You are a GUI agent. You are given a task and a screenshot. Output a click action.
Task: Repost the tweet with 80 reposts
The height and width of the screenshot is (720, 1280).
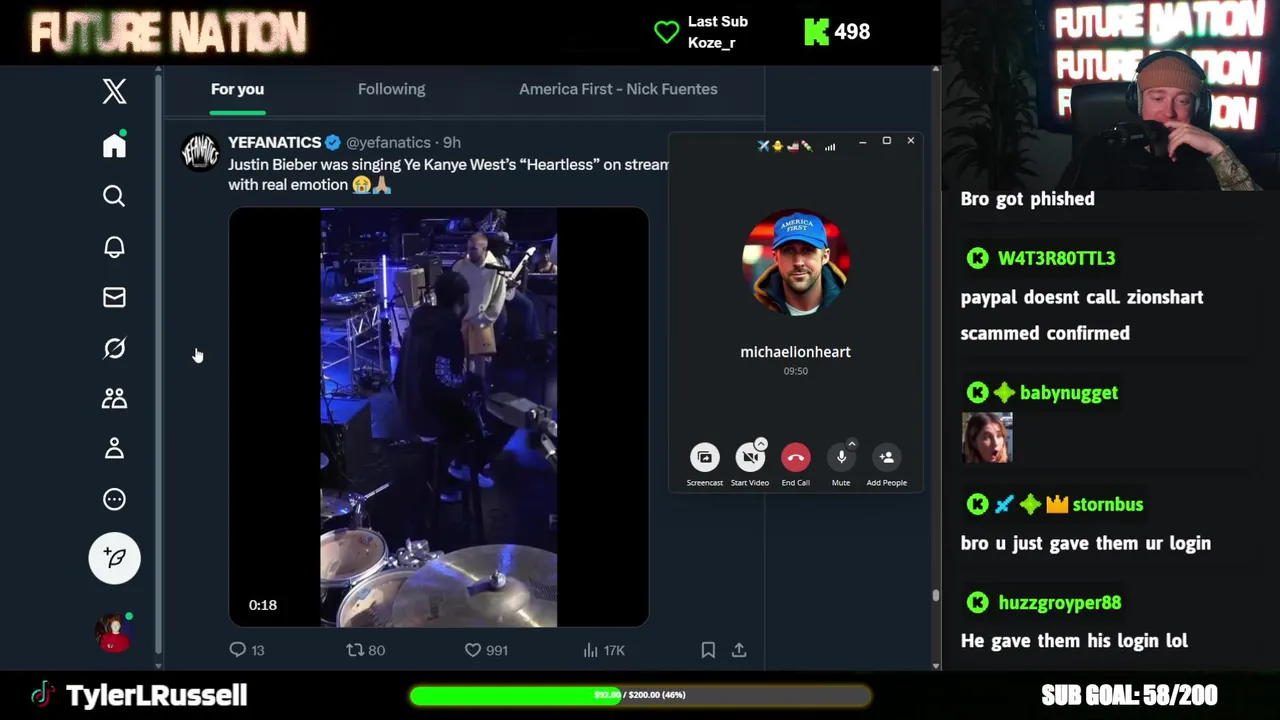(365, 650)
